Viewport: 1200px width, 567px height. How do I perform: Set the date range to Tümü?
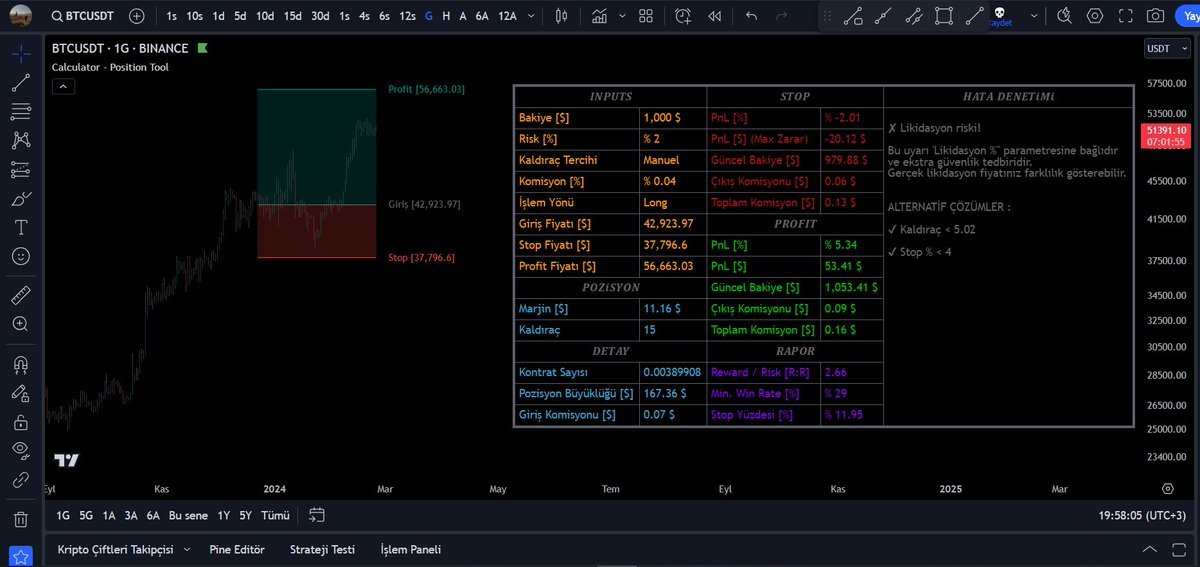tap(275, 515)
